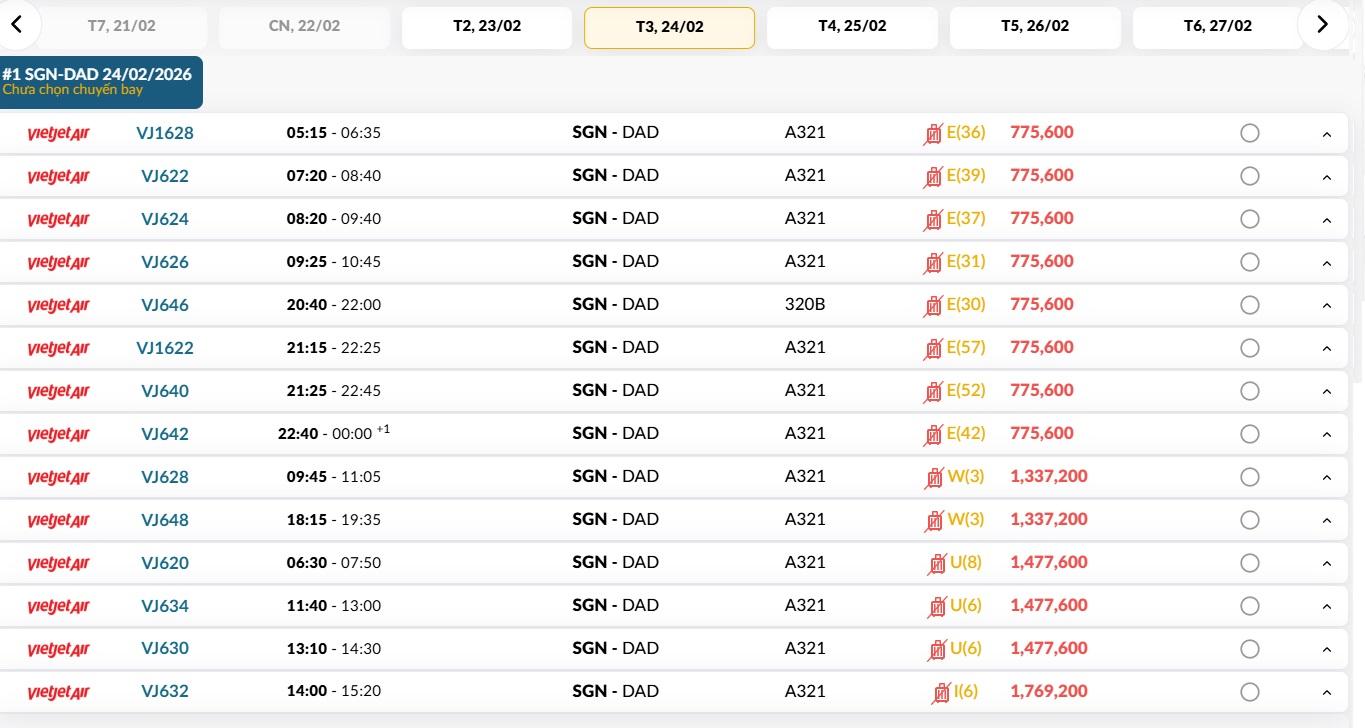Click no-baggage icon on VJ646 row
Screen dimensions: 1365x728
933,305
